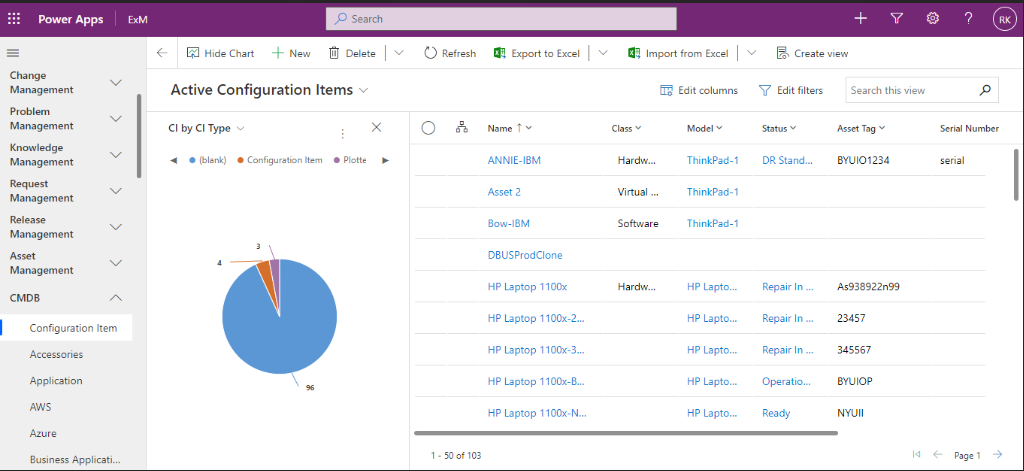This screenshot has height=471, width=1024.
Task: Refresh the configuration items list
Action: point(450,54)
